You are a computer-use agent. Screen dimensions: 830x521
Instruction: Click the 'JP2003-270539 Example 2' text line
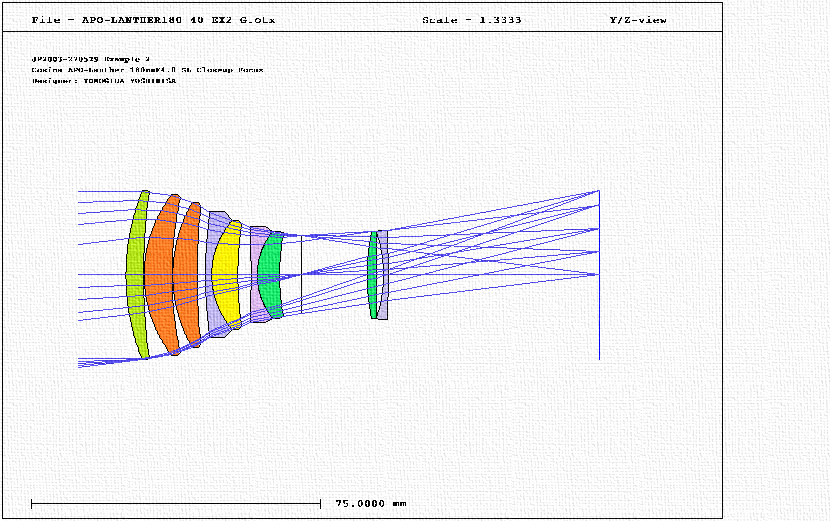(91, 59)
